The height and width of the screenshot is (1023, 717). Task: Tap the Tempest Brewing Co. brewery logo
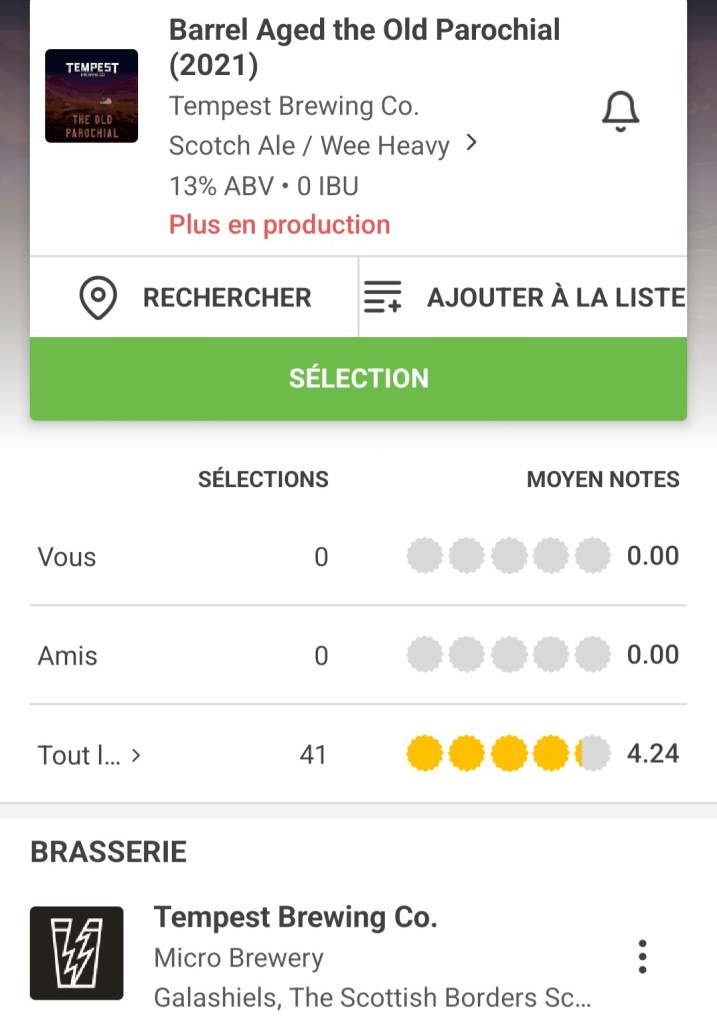click(77, 953)
